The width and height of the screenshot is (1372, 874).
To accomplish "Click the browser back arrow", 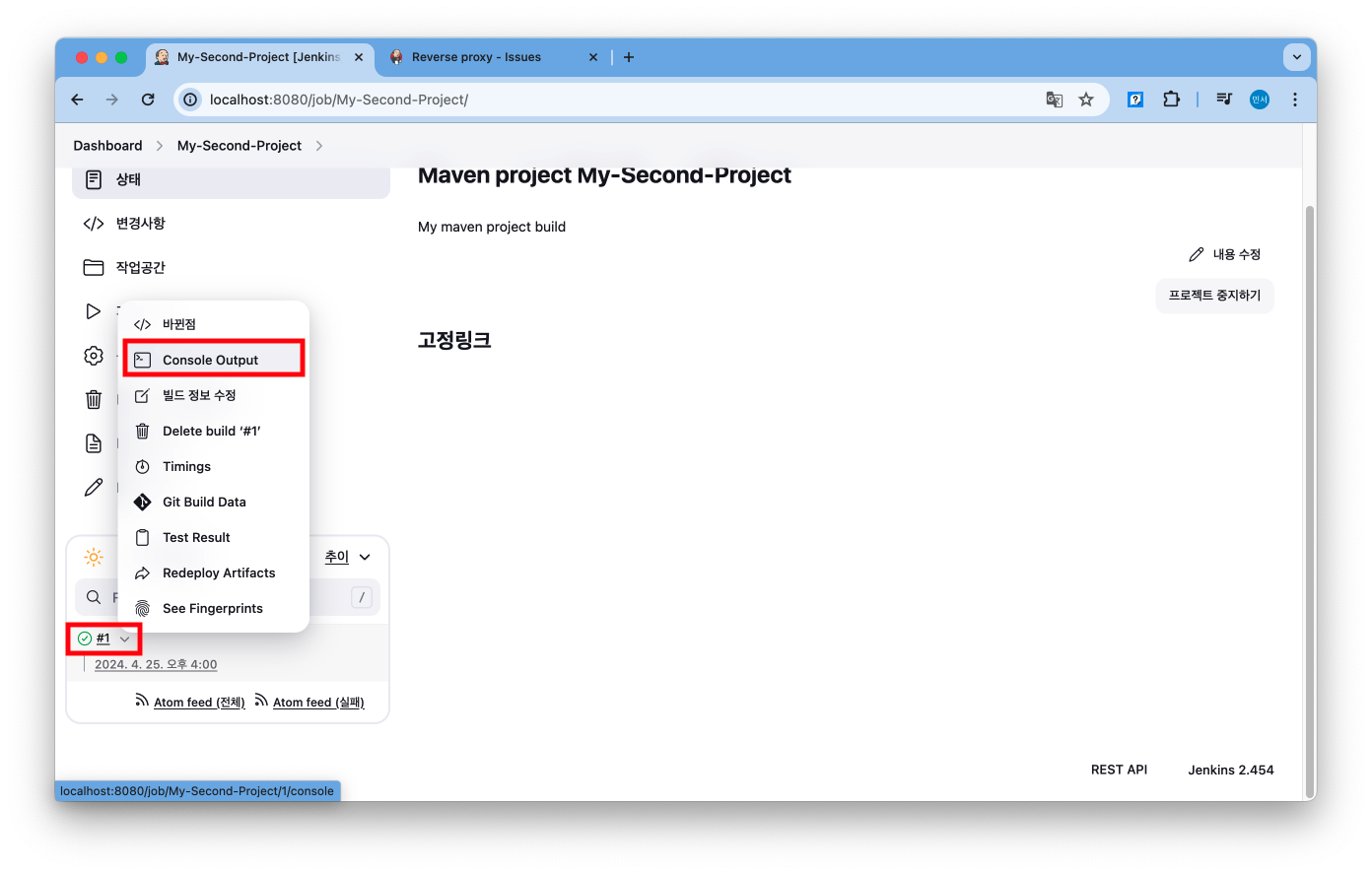I will [77, 100].
